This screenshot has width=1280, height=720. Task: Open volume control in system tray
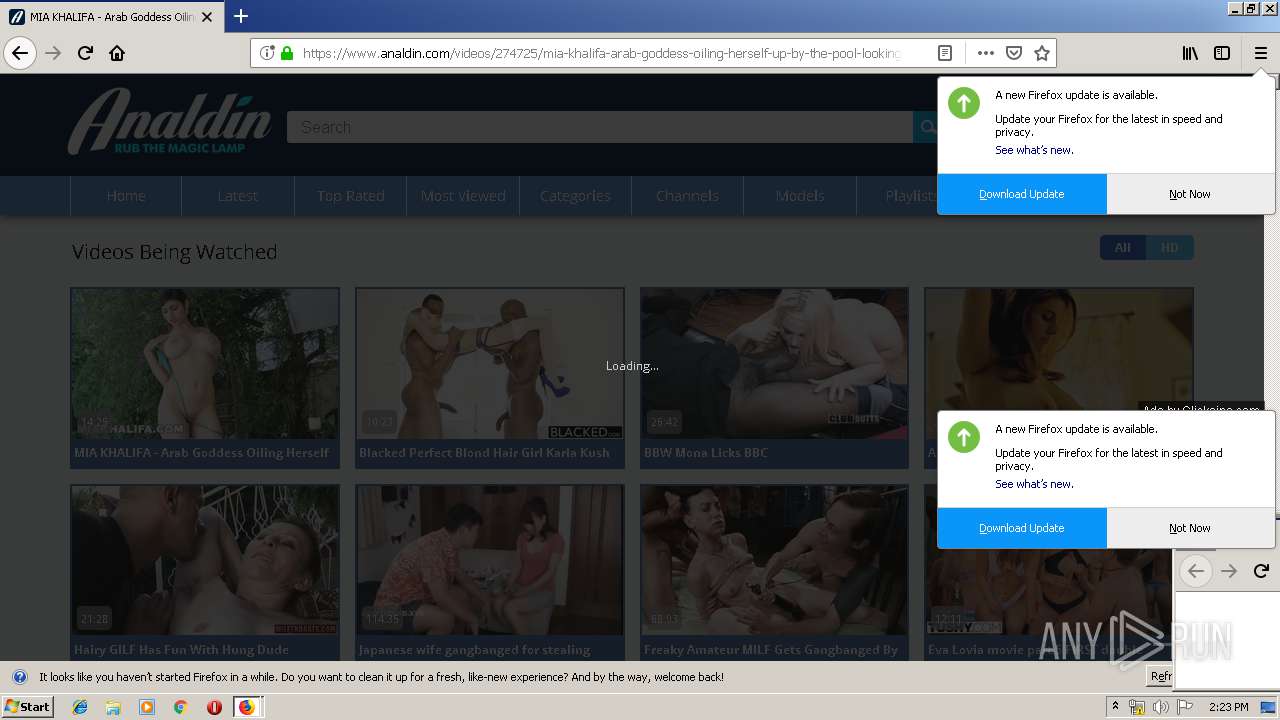pyautogui.click(x=1160, y=707)
